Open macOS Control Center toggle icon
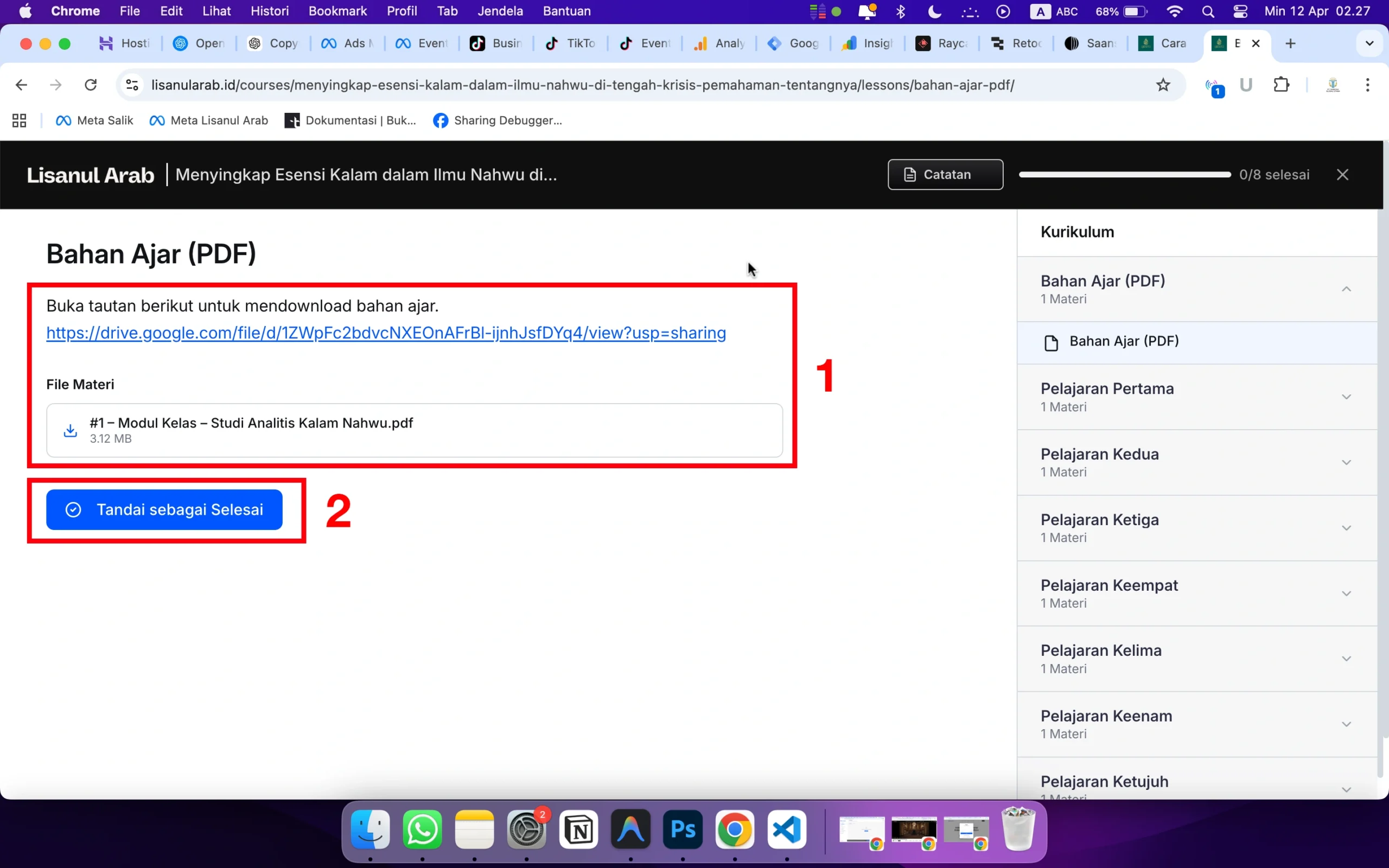The image size is (1389, 868). (1240, 11)
